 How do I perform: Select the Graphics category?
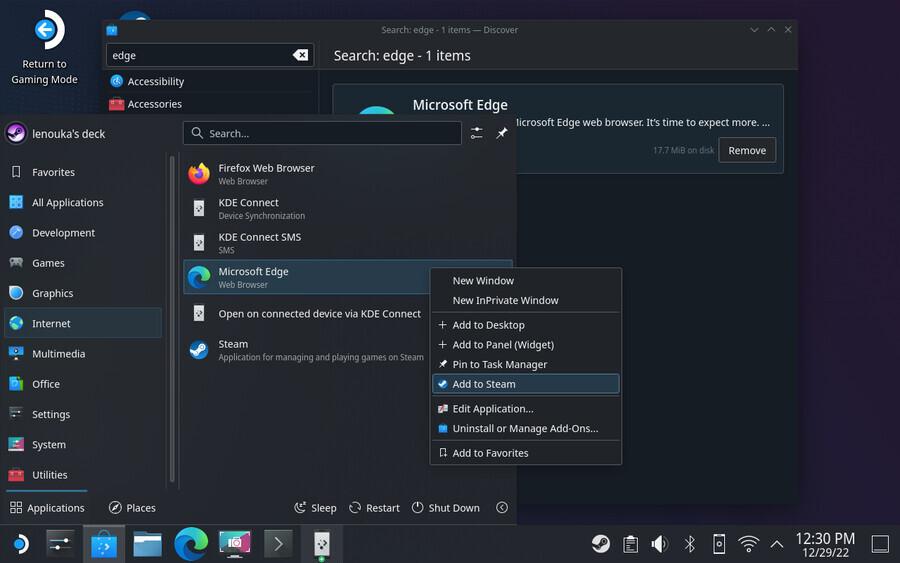pos(83,293)
